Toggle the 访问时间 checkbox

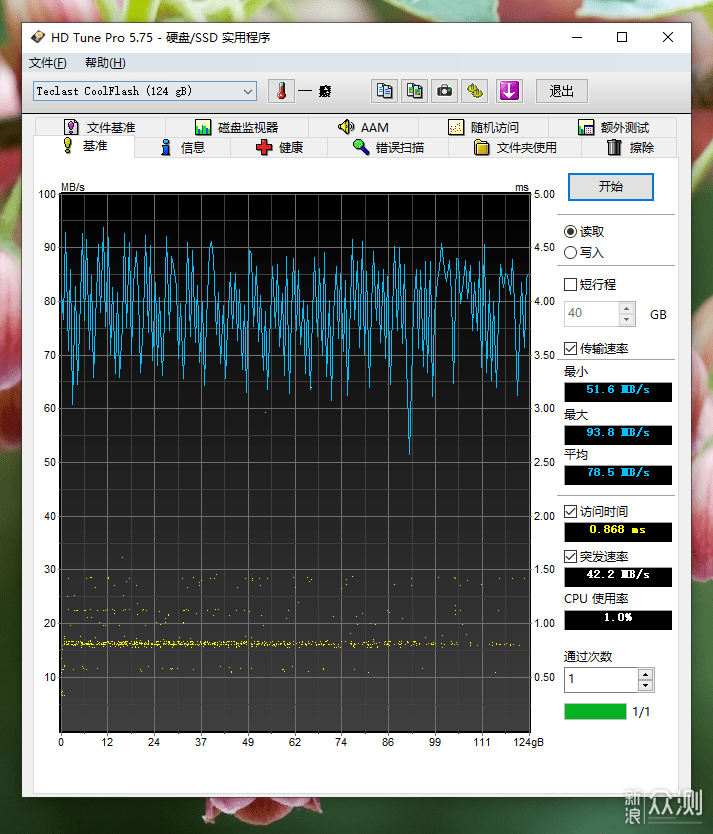coord(571,512)
